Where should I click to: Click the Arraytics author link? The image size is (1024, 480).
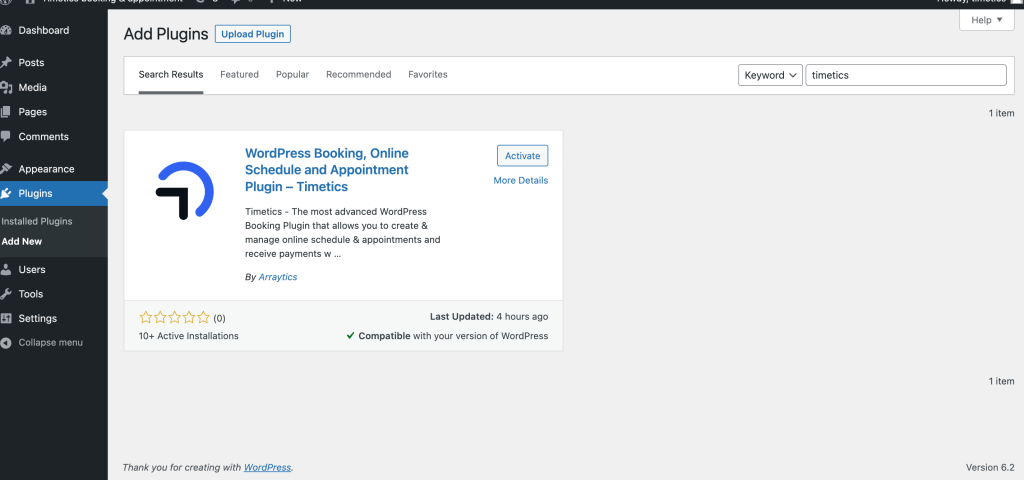click(278, 277)
